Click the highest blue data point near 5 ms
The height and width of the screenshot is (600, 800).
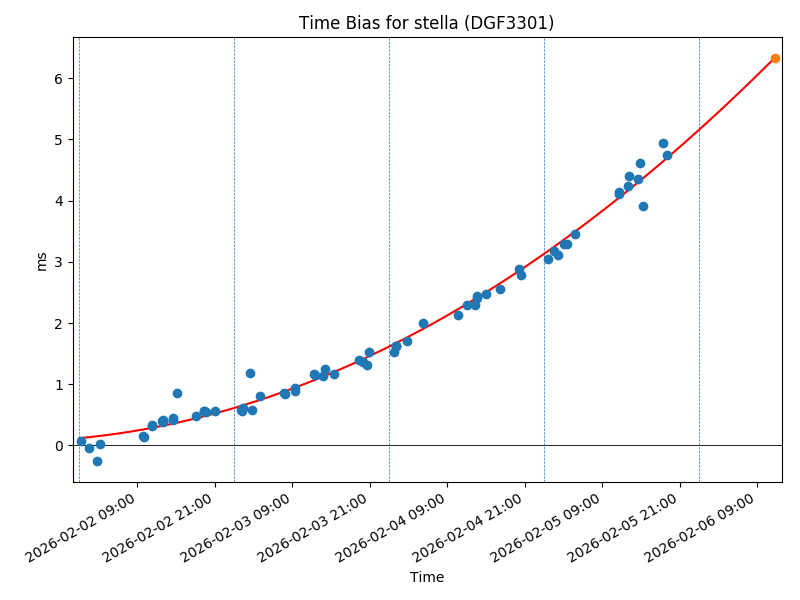[x=663, y=143]
